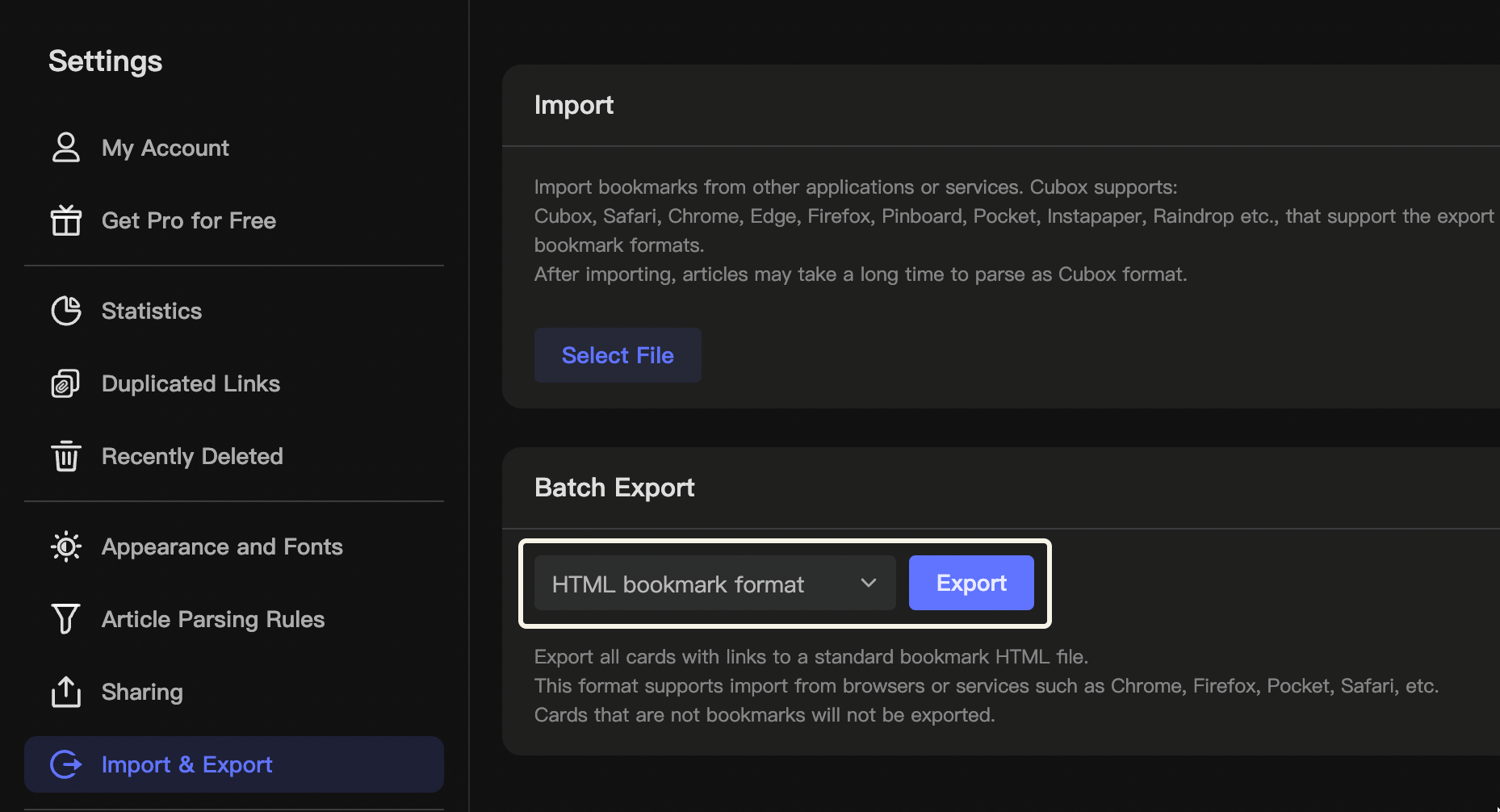Viewport: 1500px width, 812px height.
Task: Click the Duplicated Links icon
Action: point(66,383)
